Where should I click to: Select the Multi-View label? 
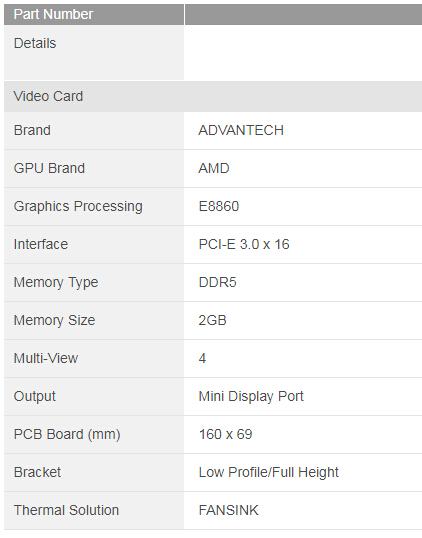coord(46,359)
